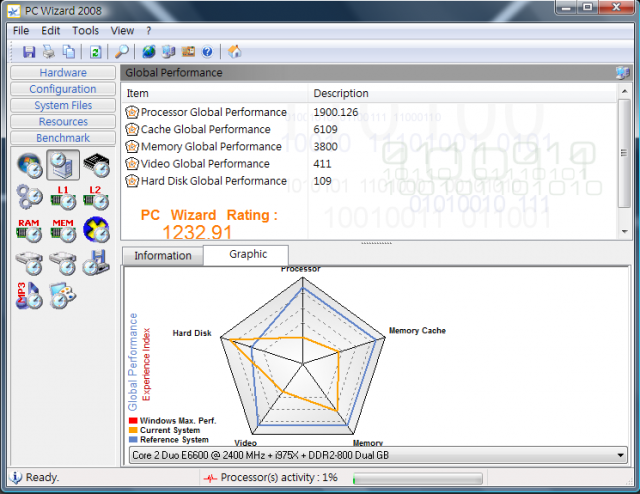This screenshot has height=494, width=640.
Task: Click the red Windows Max. Perf. legend swatch
Action: point(133,421)
